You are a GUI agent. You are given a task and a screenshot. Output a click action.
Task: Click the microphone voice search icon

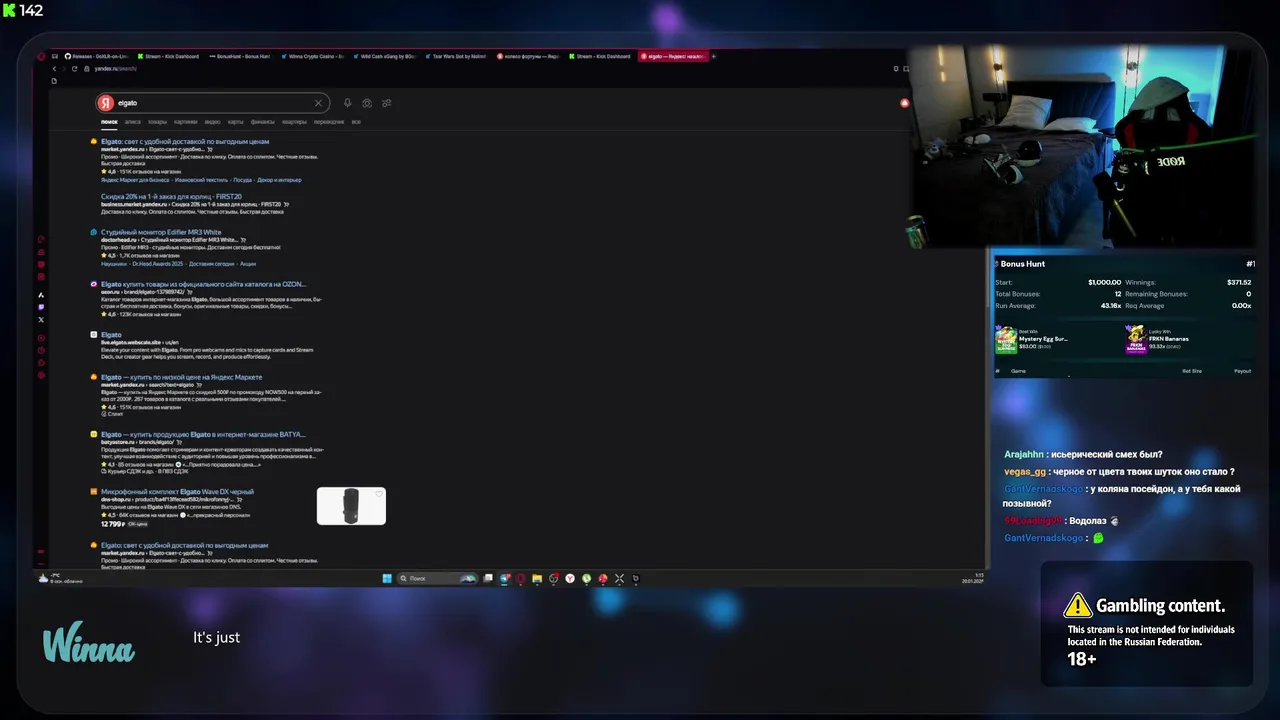[347, 103]
